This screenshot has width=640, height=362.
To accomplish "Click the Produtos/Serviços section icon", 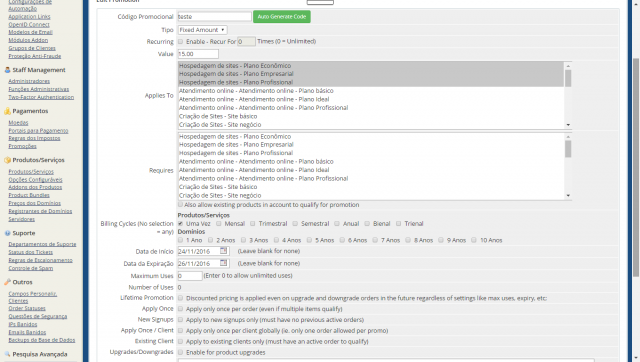I will [x=7, y=160].
